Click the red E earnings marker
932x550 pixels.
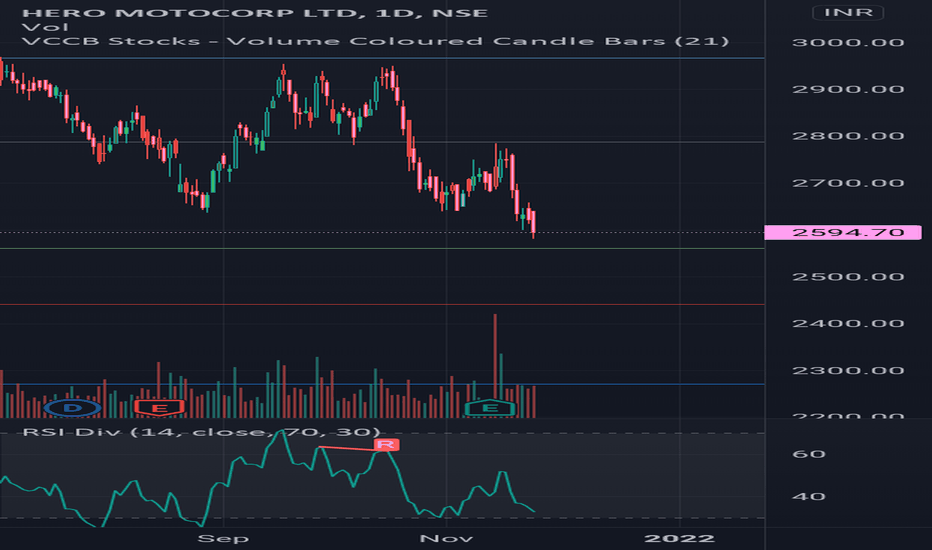(159, 408)
